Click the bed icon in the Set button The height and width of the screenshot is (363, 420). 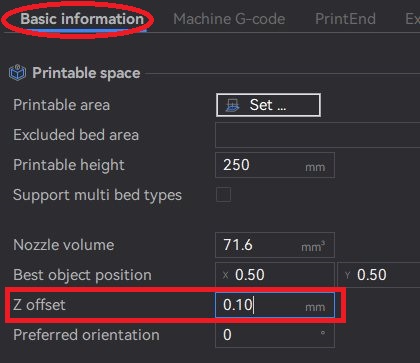point(232,105)
